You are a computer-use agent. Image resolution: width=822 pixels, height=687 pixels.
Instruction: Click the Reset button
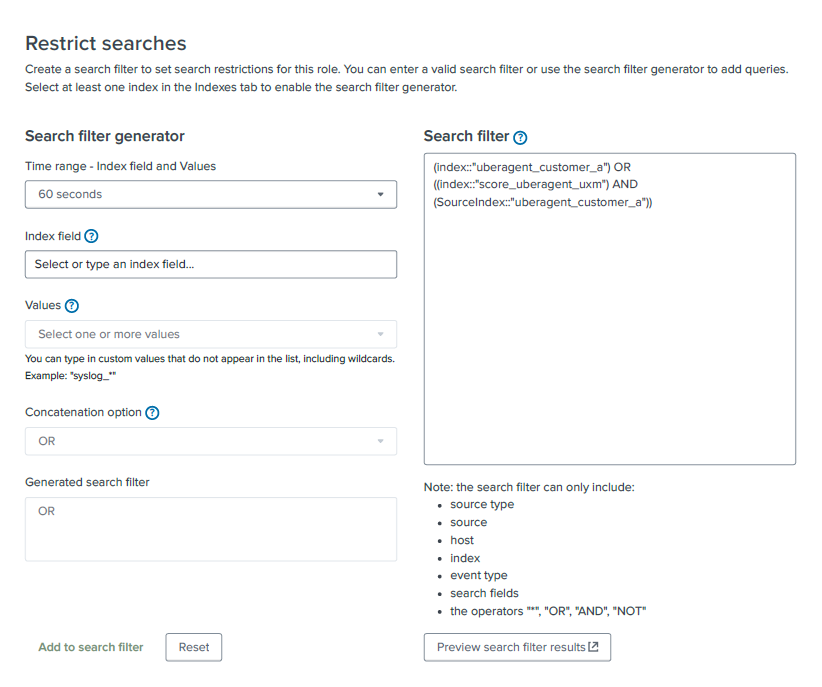click(194, 647)
